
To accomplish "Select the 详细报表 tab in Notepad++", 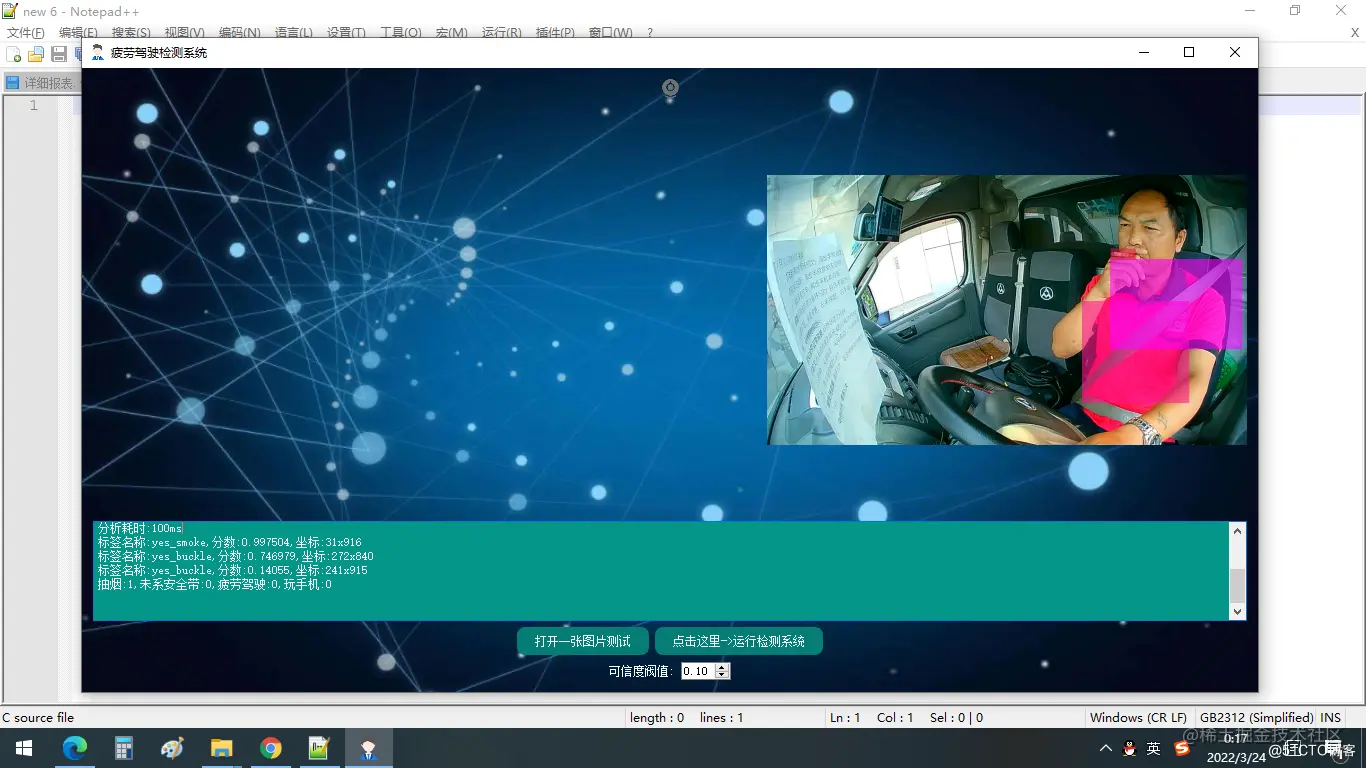I will click(x=41, y=83).
